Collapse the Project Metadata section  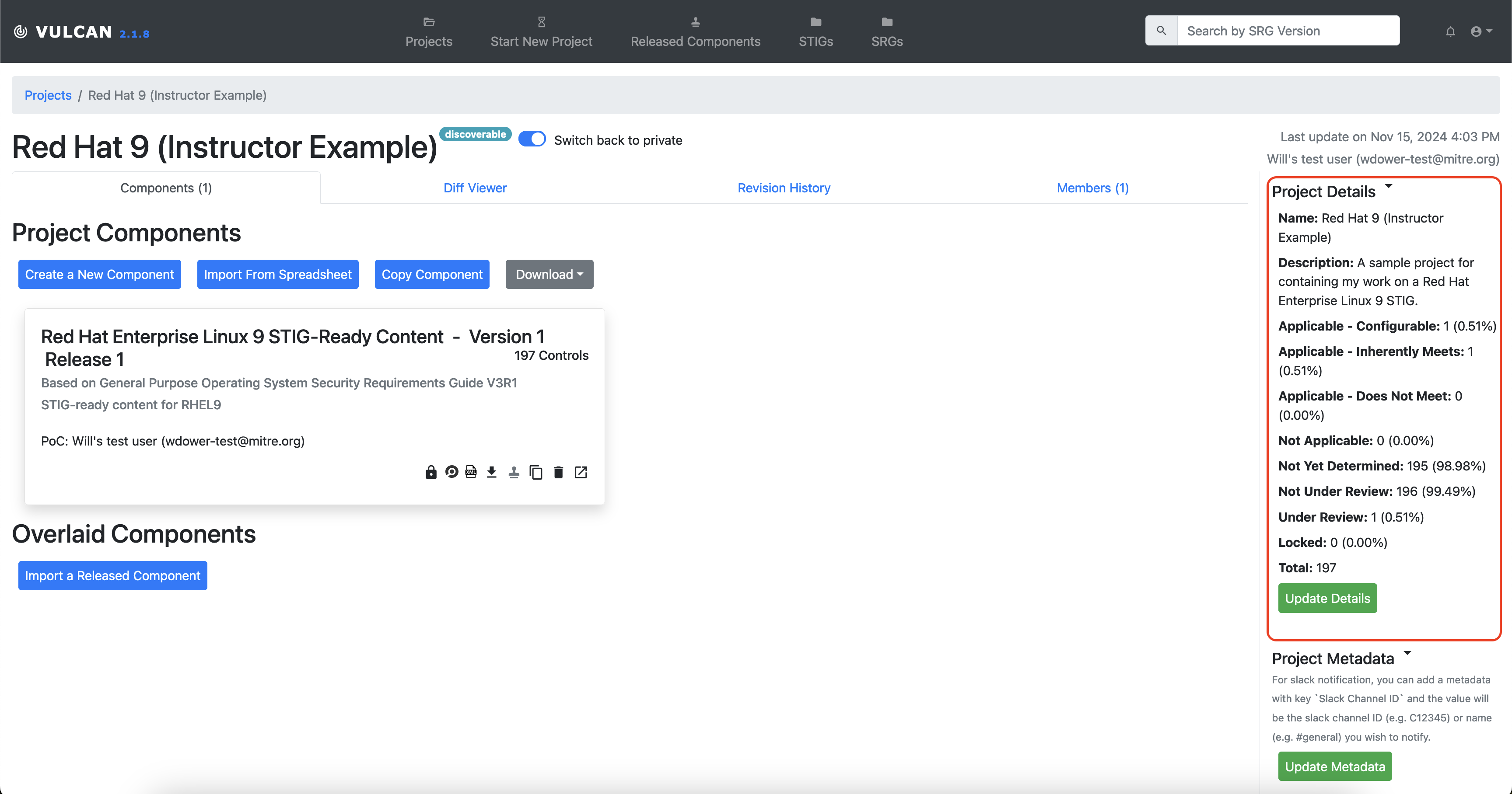[x=1407, y=654]
